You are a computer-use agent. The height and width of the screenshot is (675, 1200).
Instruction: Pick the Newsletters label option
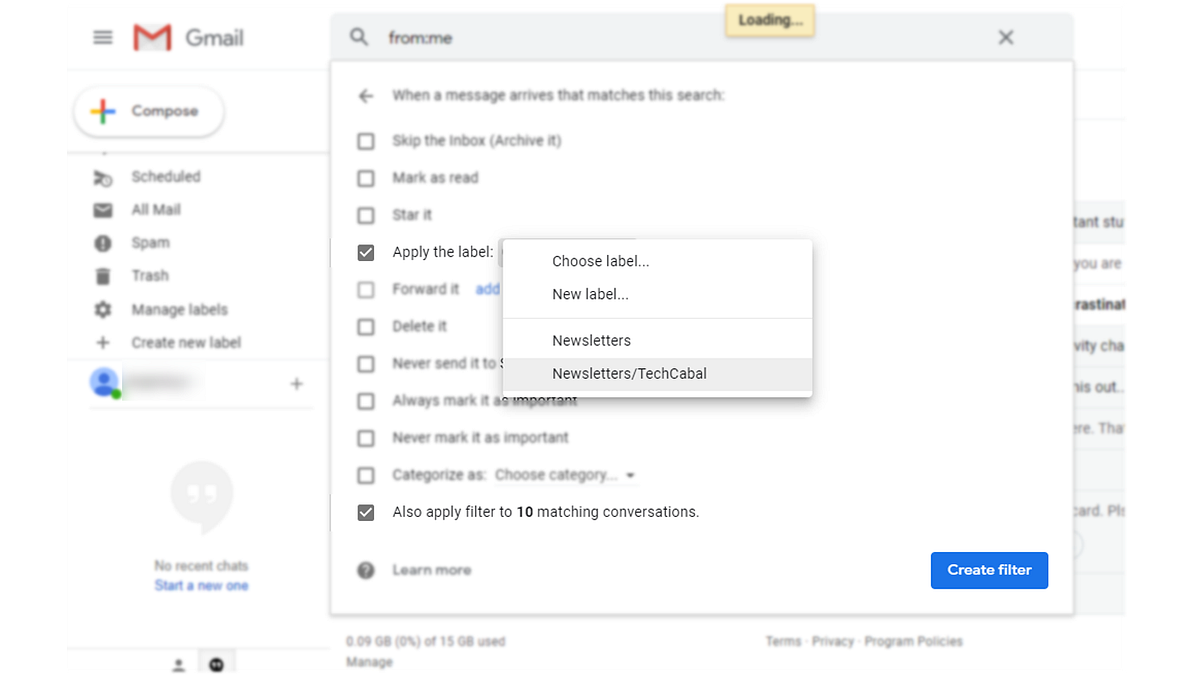point(592,340)
